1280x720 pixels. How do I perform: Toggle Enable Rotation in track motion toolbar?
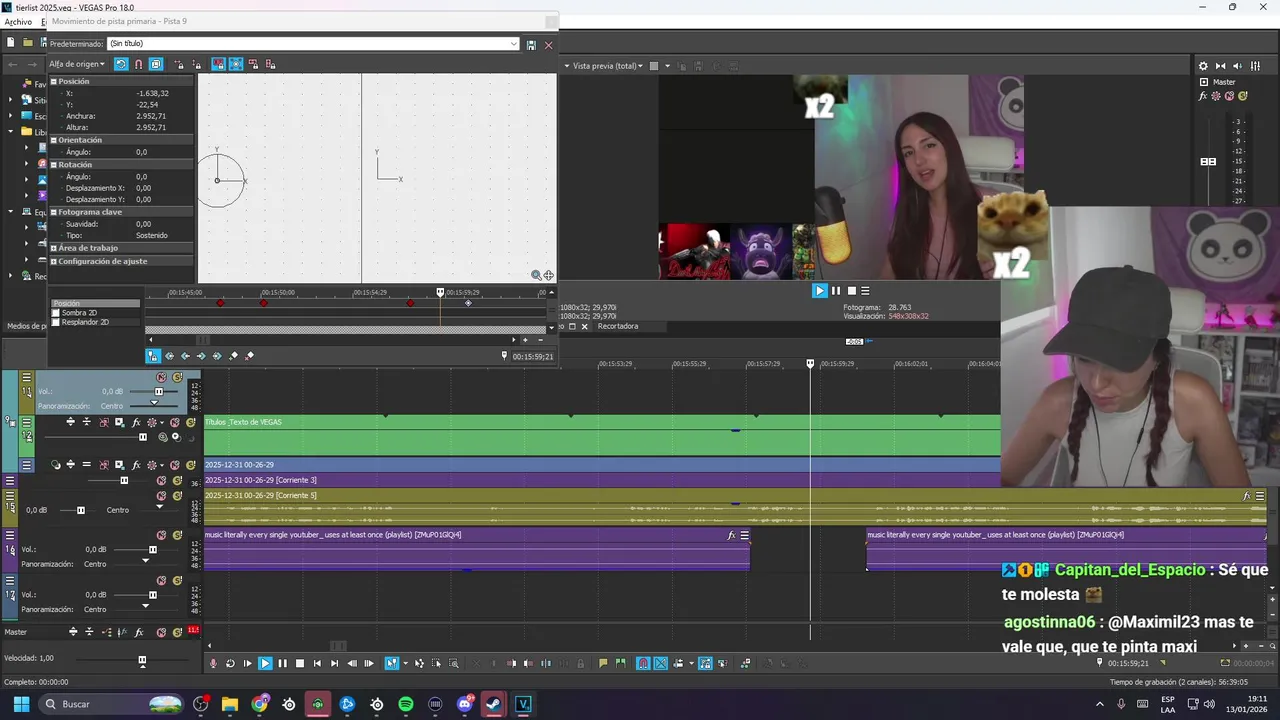pos(121,64)
